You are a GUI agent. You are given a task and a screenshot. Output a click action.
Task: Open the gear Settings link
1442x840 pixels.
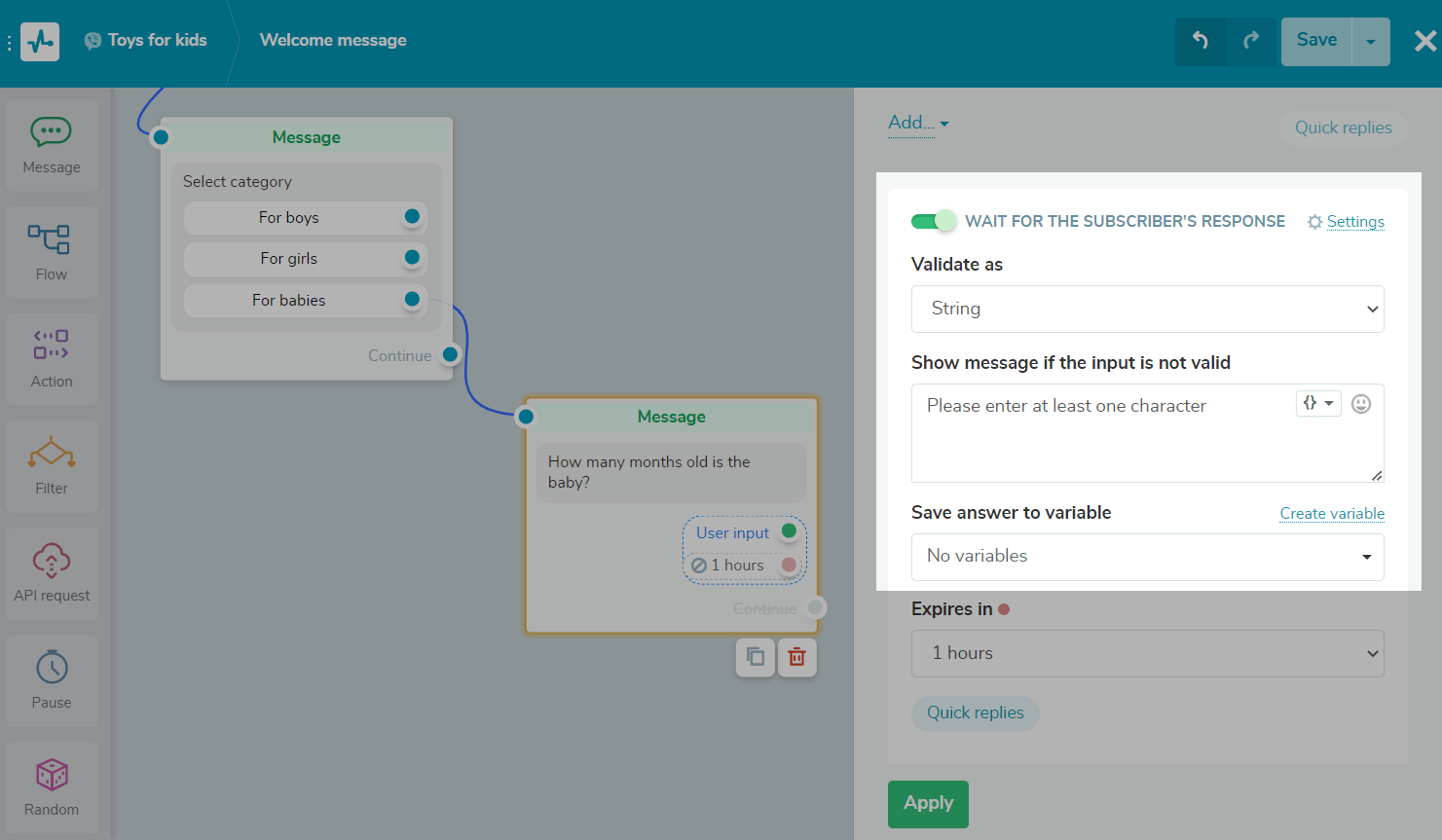1346,222
